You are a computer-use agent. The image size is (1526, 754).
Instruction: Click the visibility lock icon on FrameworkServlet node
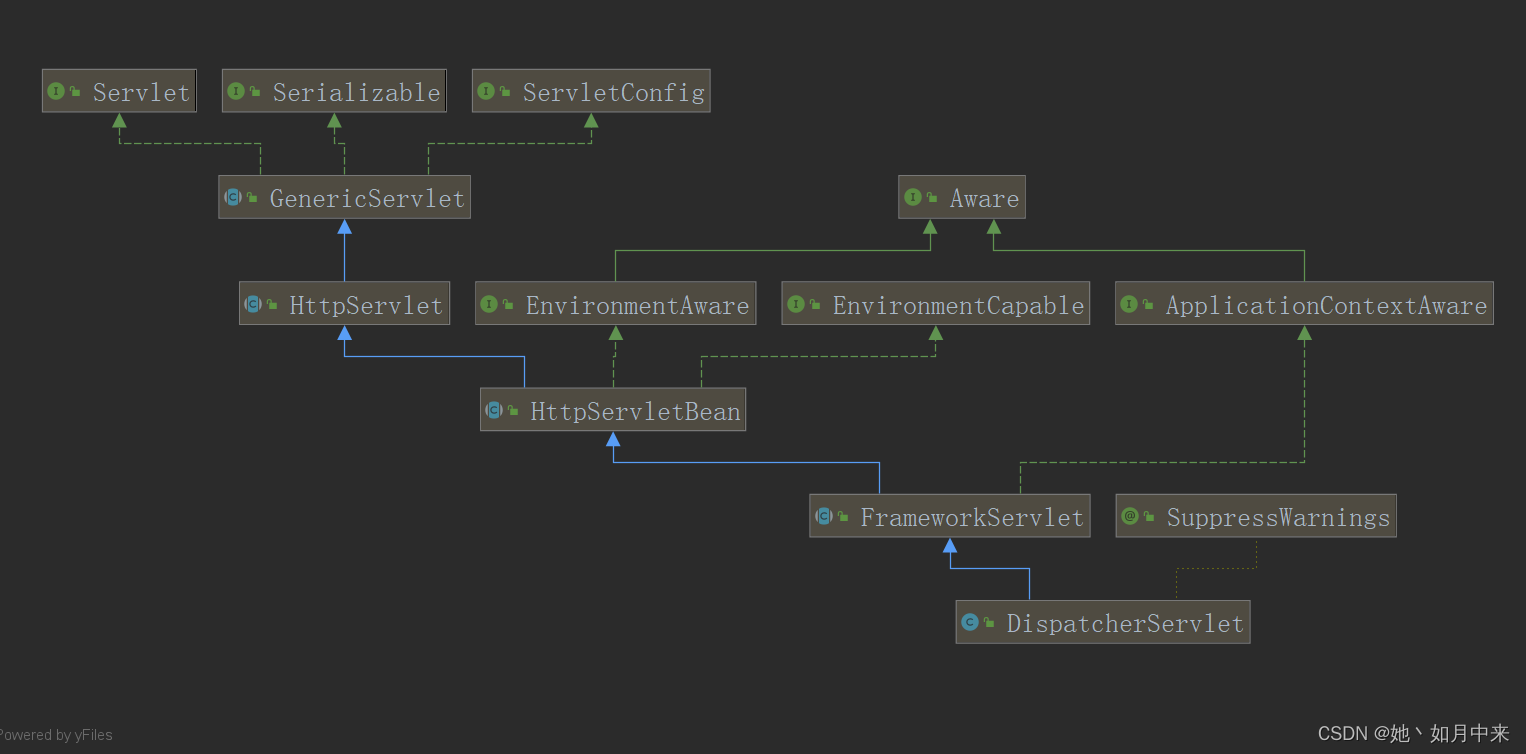[x=843, y=516]
